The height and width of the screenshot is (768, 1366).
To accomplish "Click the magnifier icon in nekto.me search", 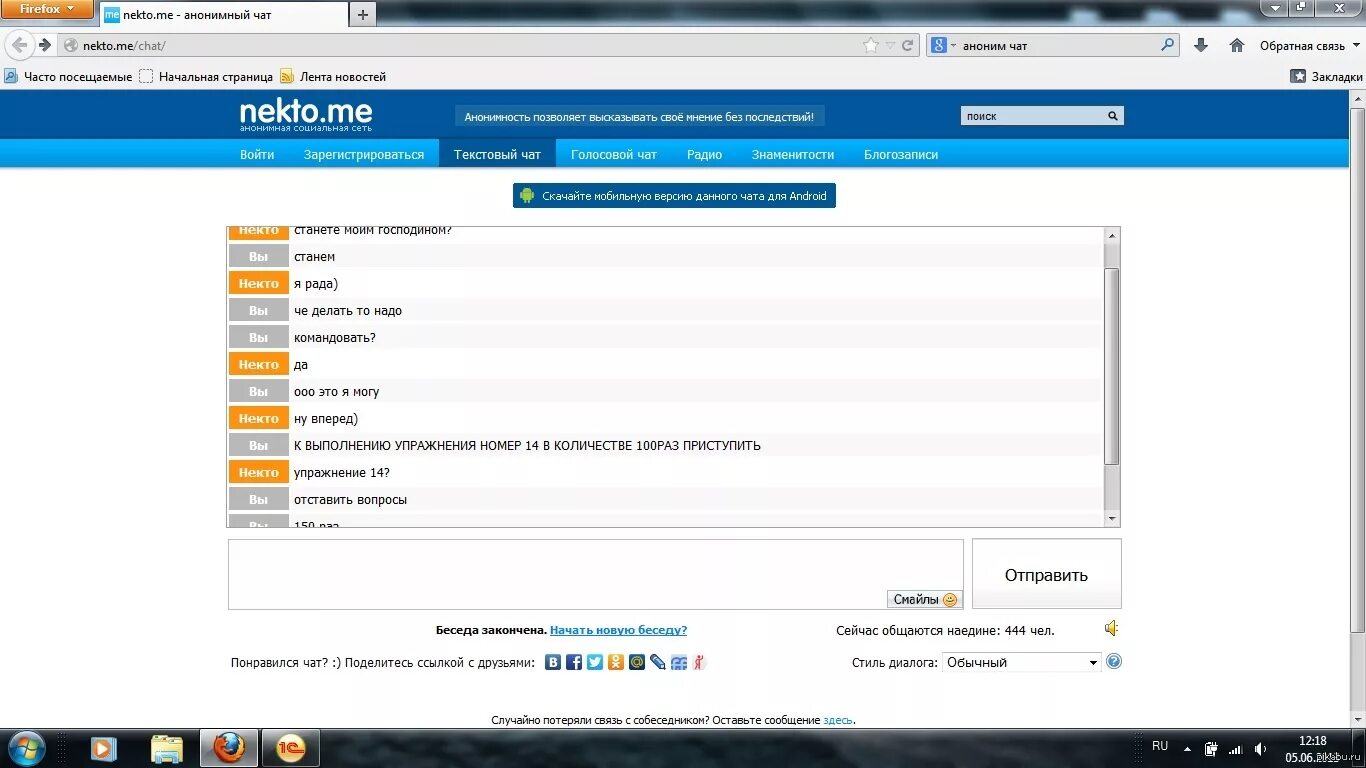I will 1112,116.
